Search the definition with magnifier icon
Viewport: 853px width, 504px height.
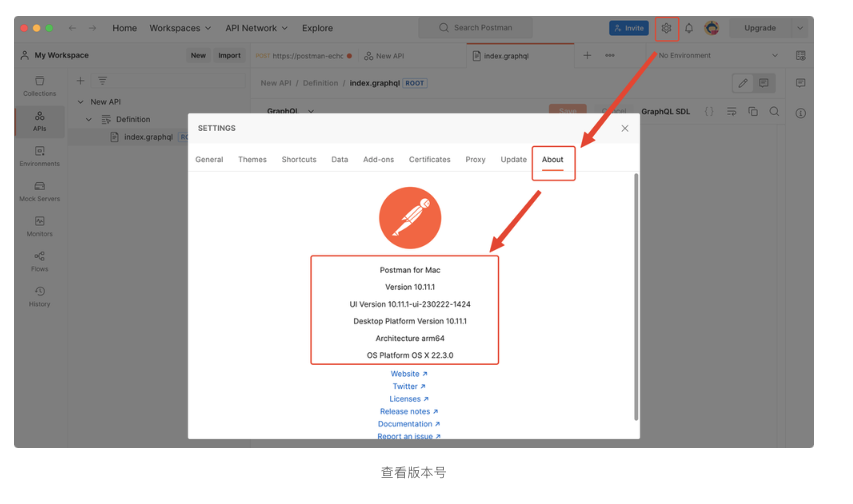(774, 112)
